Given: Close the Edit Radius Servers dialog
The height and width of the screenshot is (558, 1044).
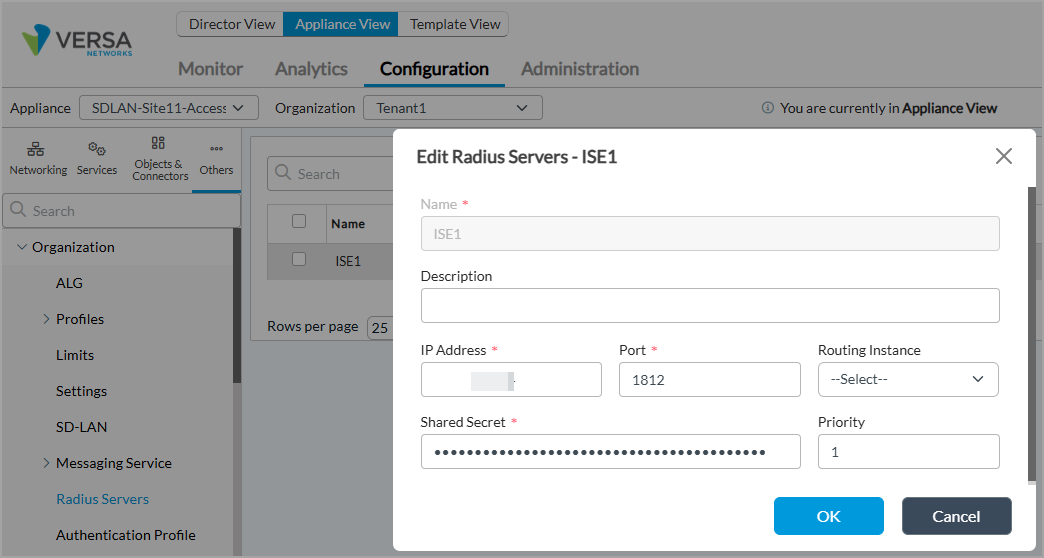Looking at the screenshot, I should pyautogui.click(x=1004, y=156).
